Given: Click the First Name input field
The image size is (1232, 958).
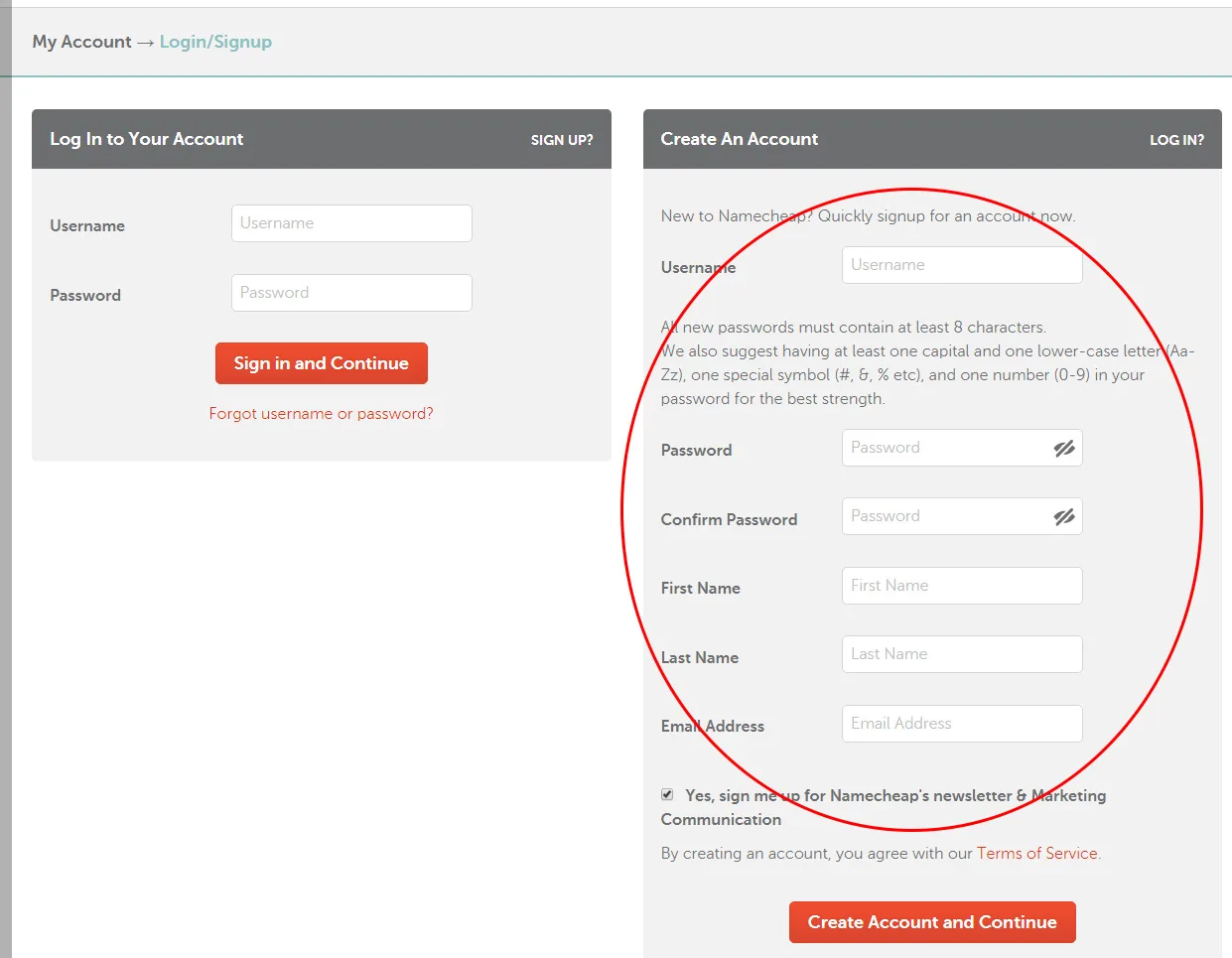Looking at the screenshot, I should pyautogui.click(x=961, y=585).
